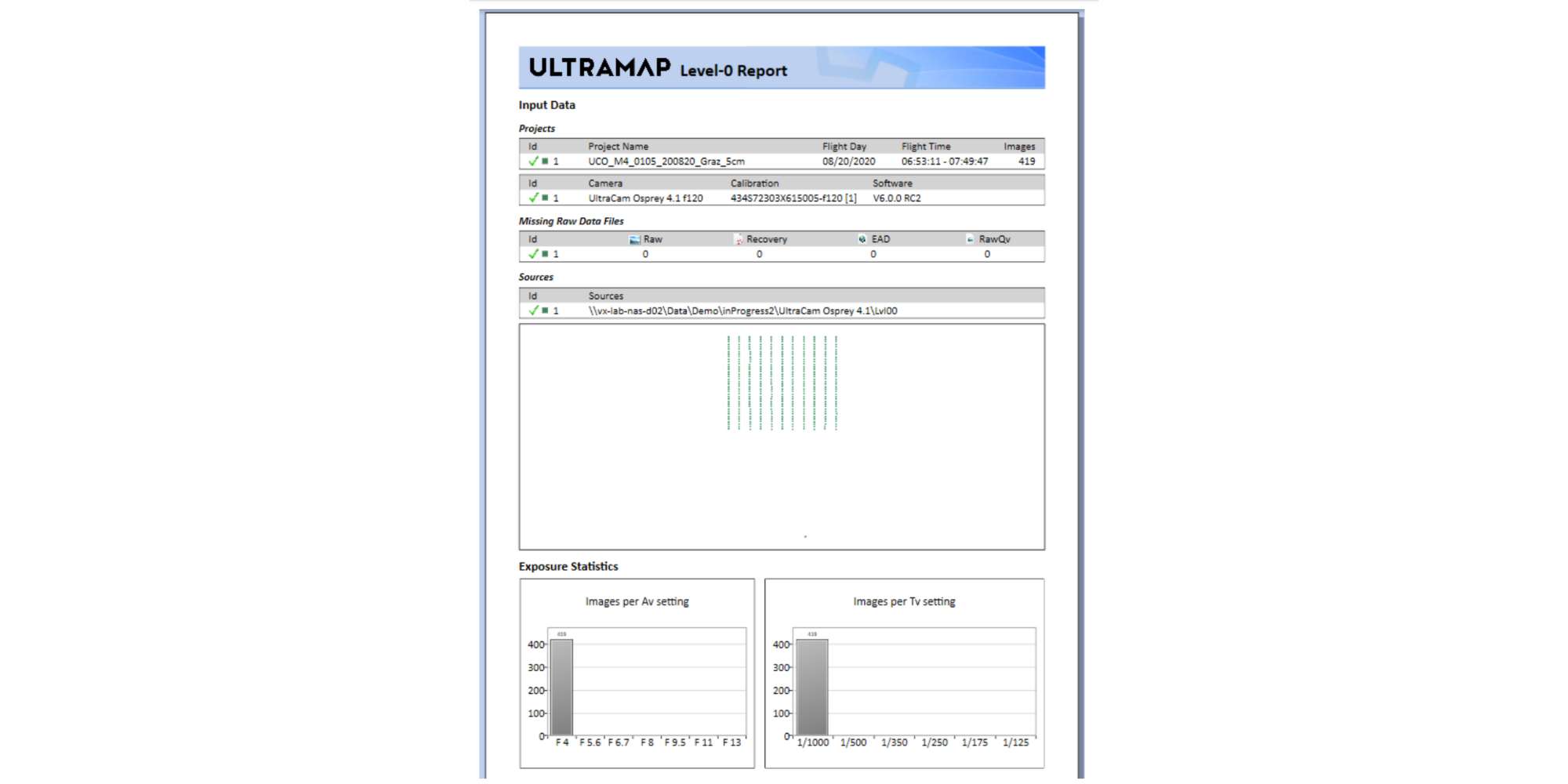
Task: Click the Flight Day column header
Action: tap(844, 147)
